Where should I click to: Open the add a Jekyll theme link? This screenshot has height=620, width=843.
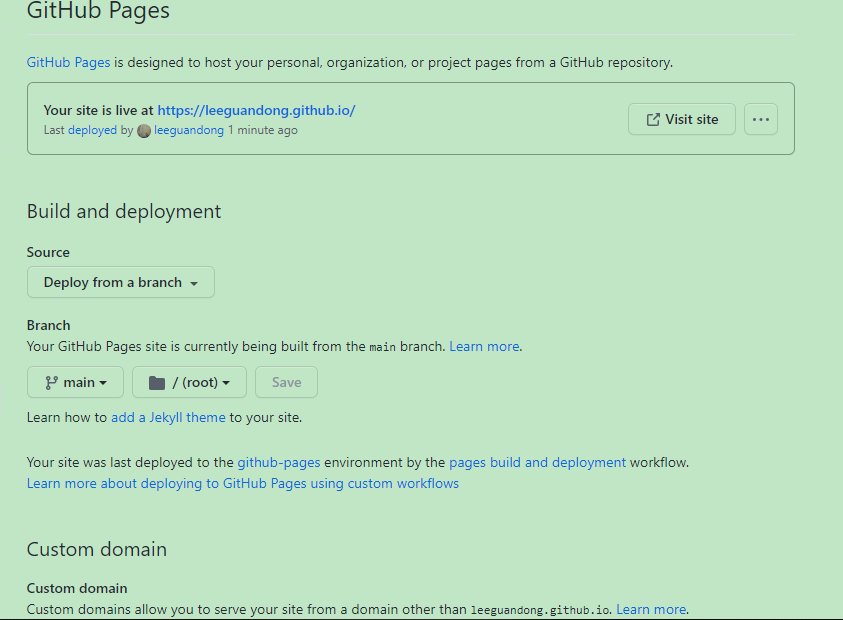click(168, 417)
